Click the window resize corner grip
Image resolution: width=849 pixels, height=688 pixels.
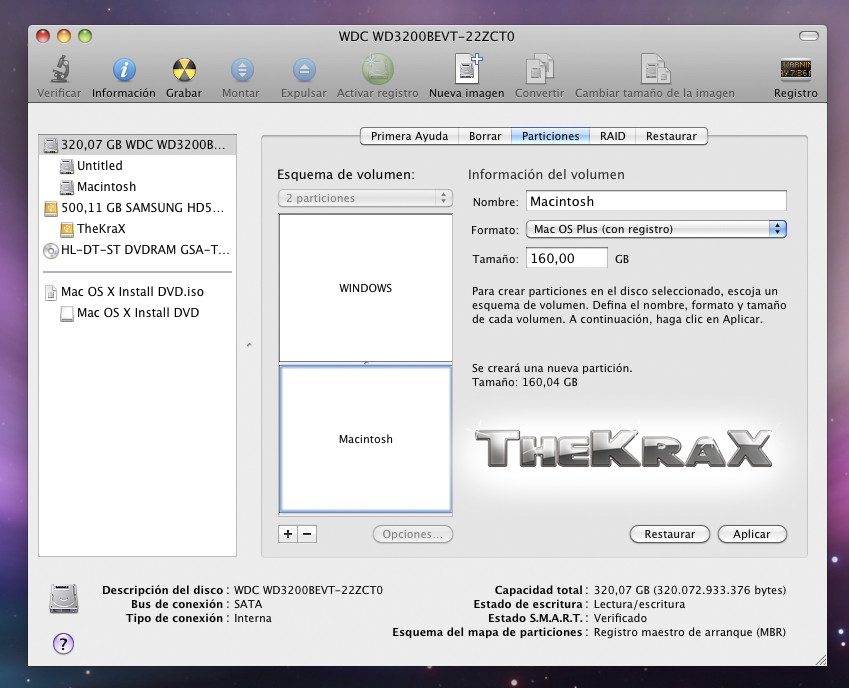pyautogui.click(x=821, y=660)
